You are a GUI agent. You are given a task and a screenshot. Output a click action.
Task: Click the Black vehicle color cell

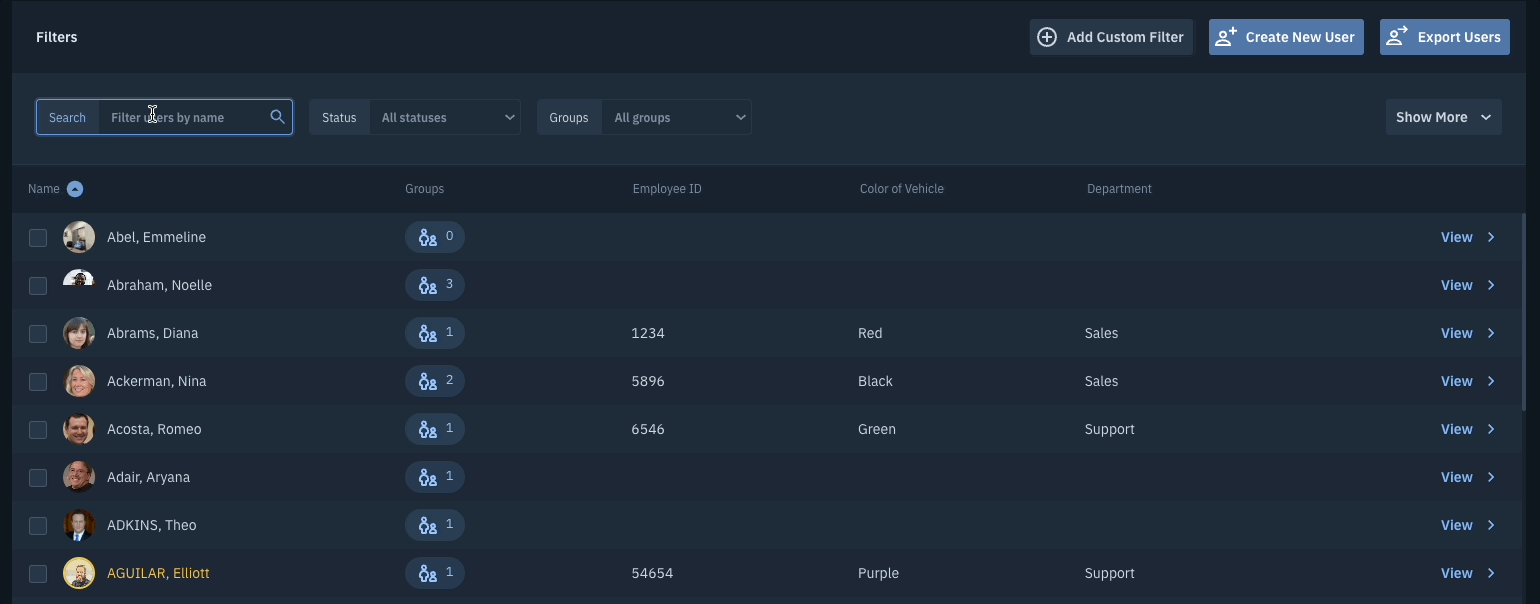point(875,381)
